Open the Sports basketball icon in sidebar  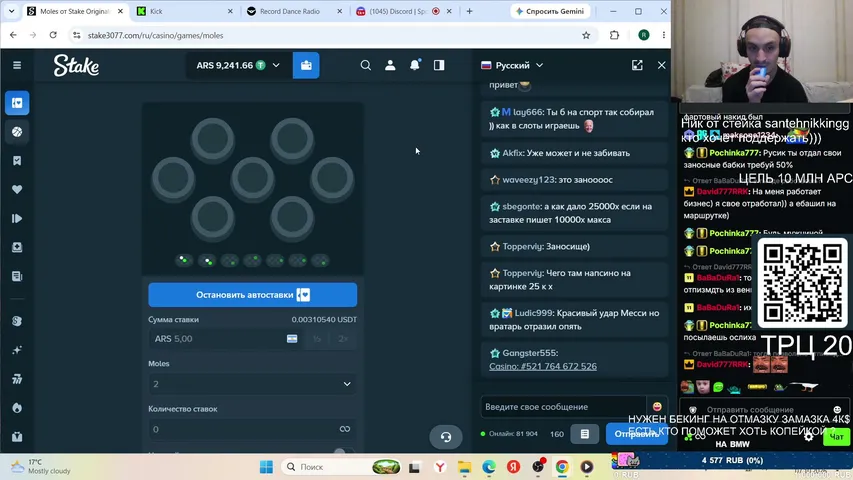click(17, 132)
